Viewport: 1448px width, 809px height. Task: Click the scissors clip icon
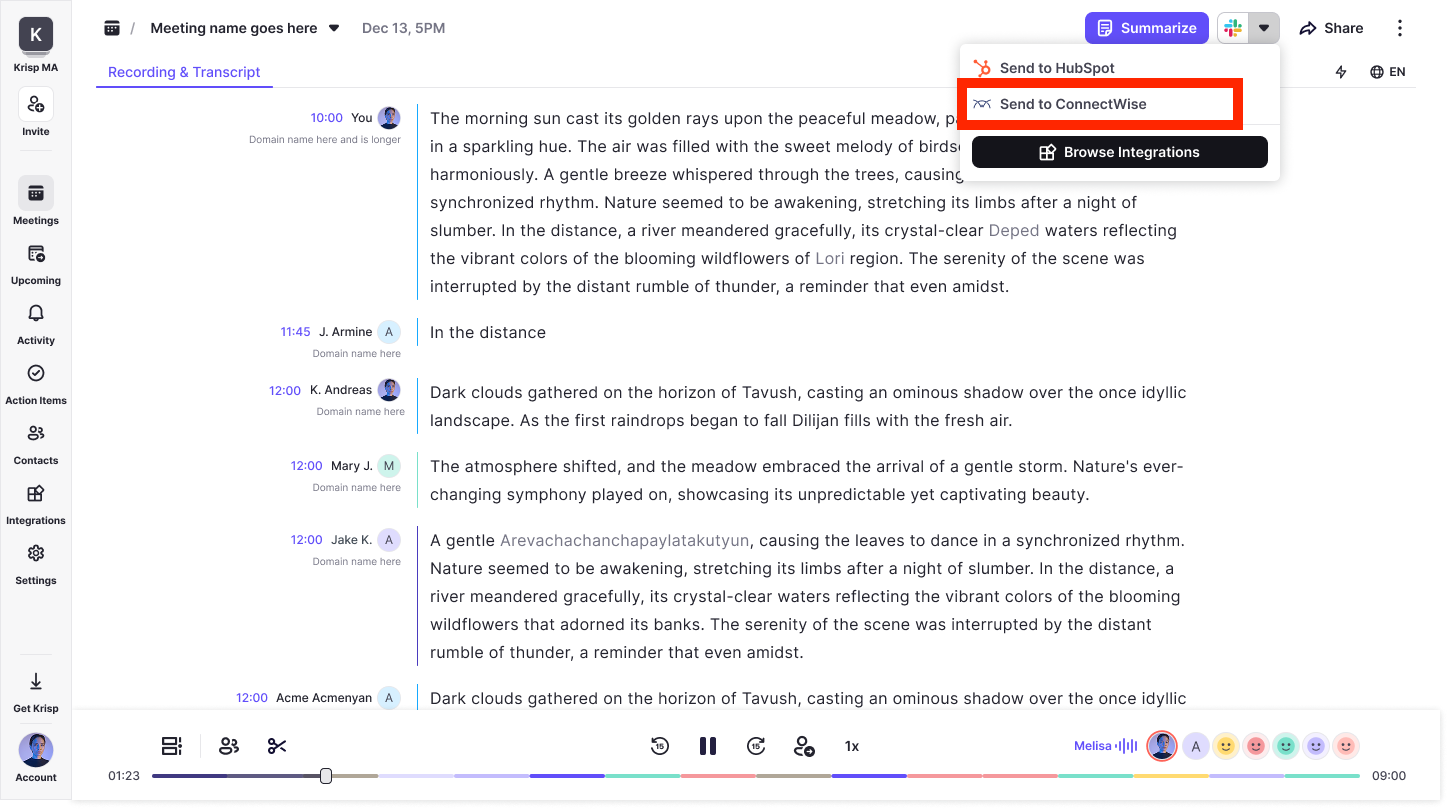pyautogui.click(x=277, y=746)
